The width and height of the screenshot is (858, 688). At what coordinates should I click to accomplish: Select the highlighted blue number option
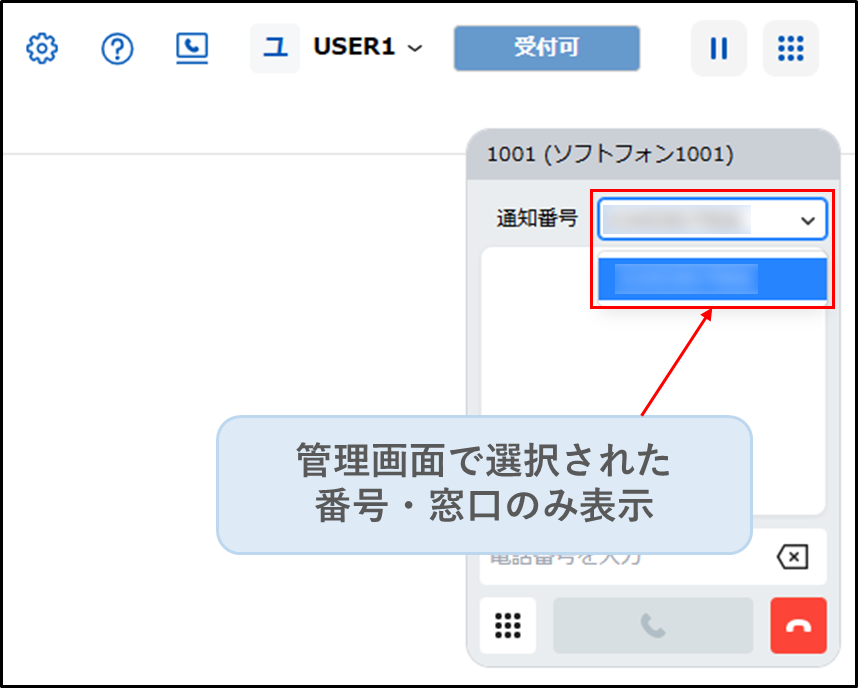[x=712, y=279]
